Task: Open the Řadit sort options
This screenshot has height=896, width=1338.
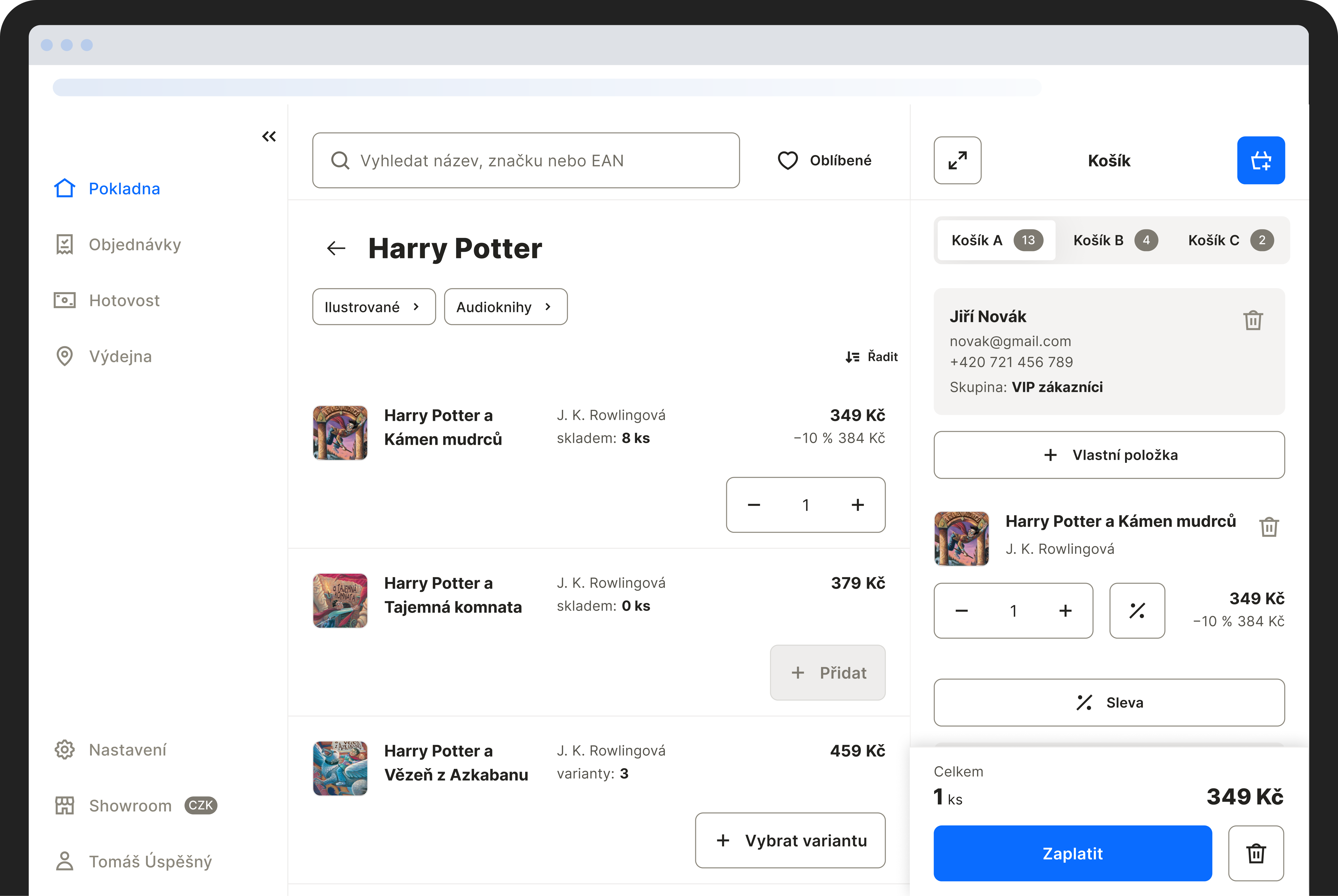Action: point(872,357)
